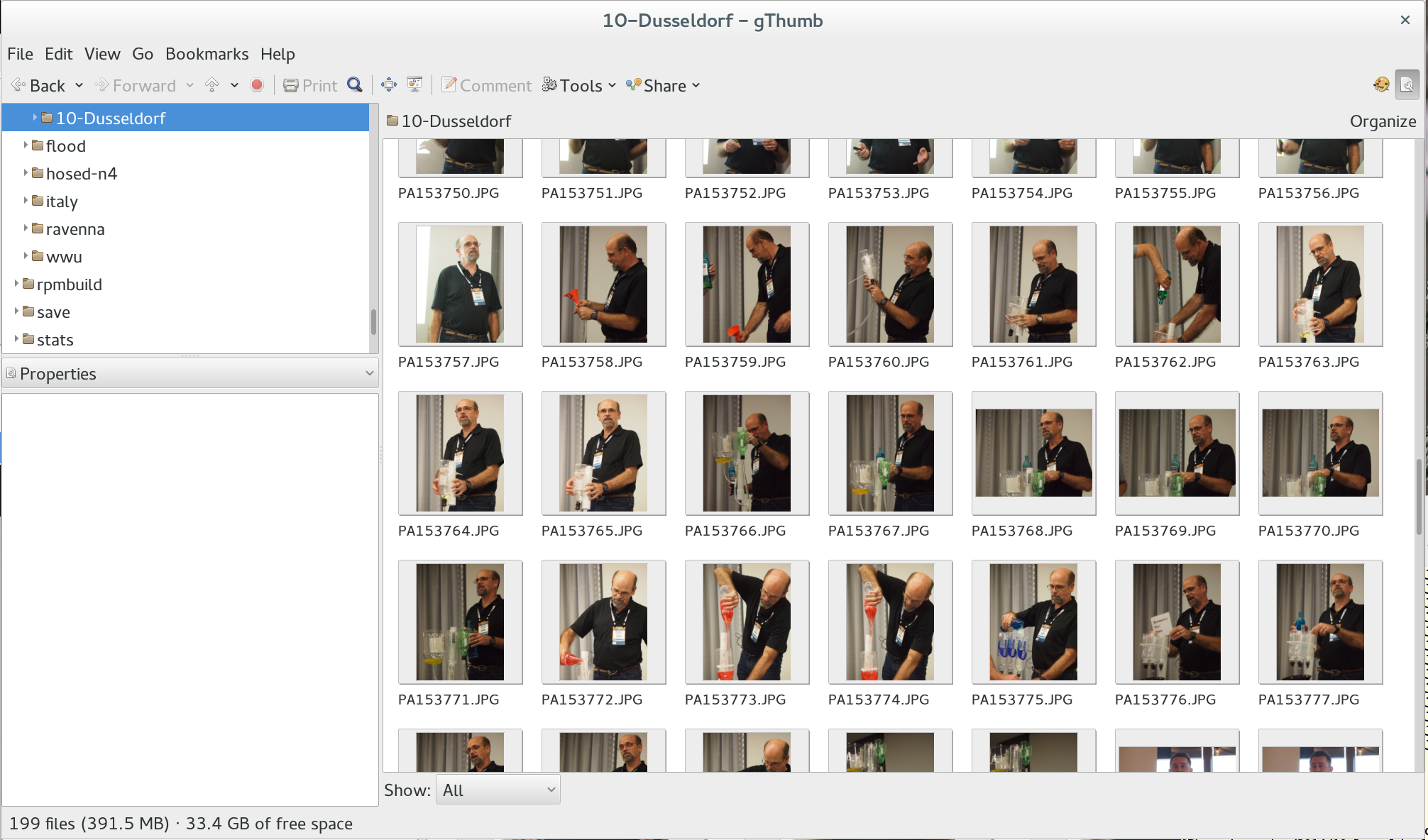Click the palette Edit file icon
This screenshot has width=1428, height=840.
coord(1381,86)
